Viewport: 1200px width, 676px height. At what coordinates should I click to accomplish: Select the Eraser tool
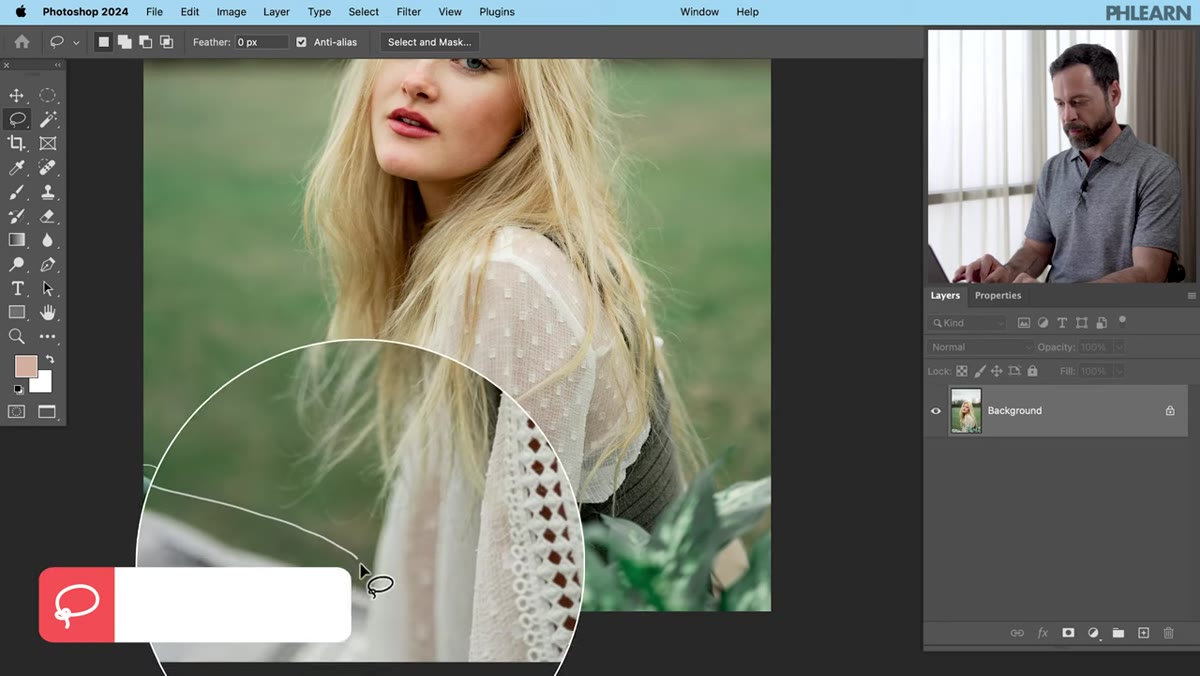pos(47,216)
